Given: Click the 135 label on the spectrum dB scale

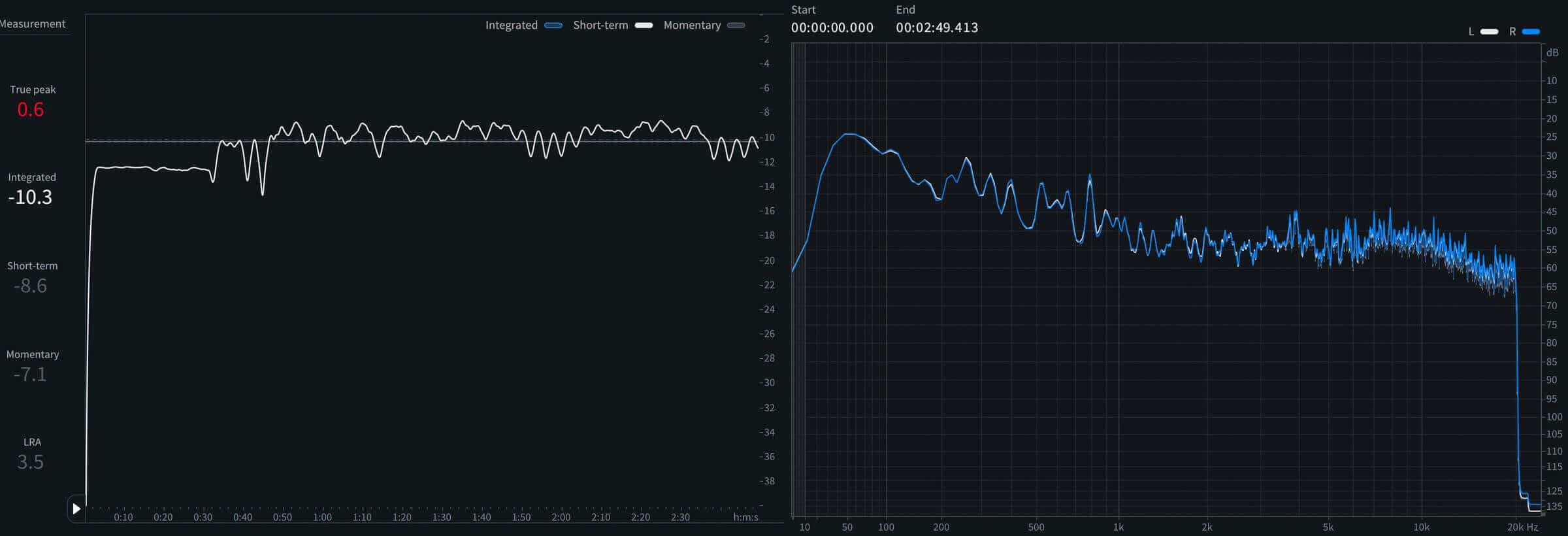Looking at the screenshot, I should [1554, 506].
